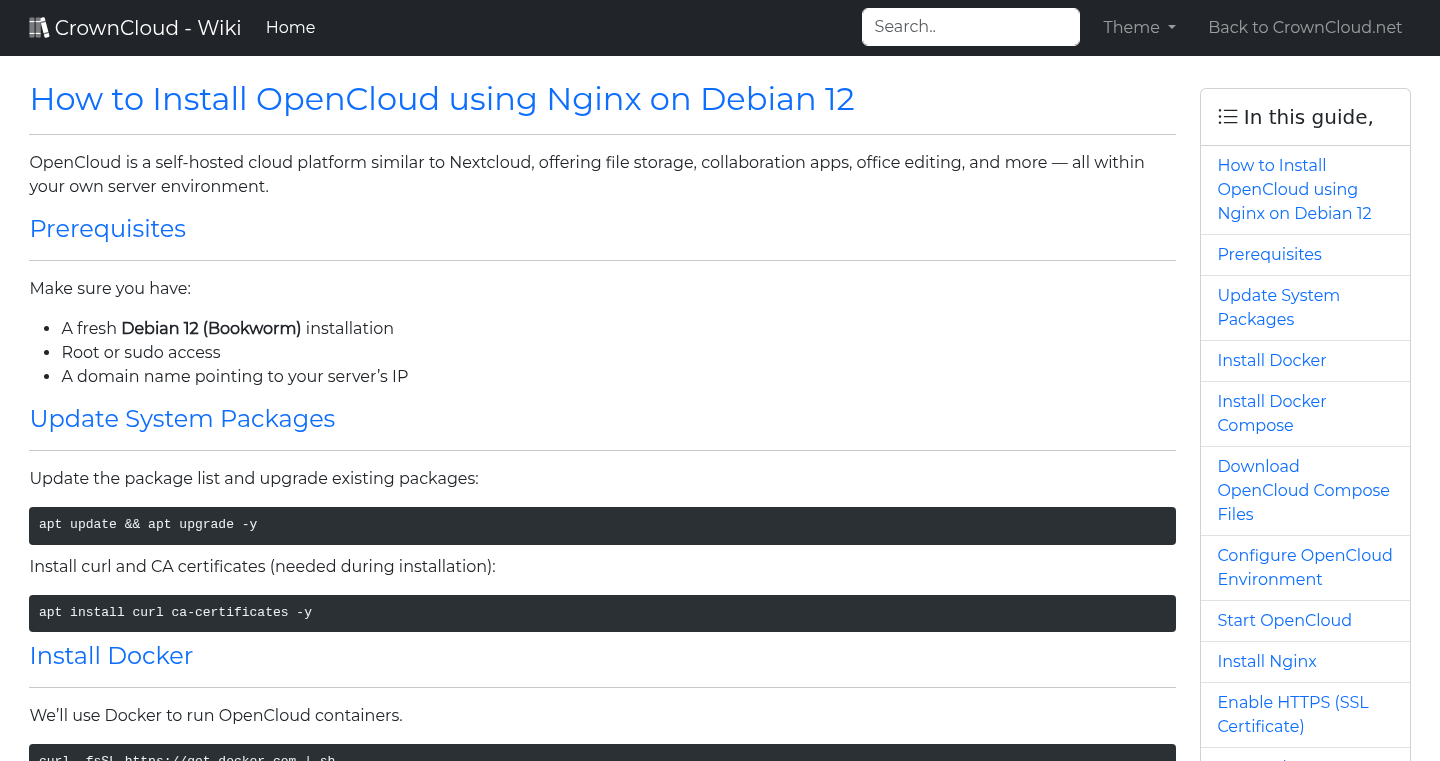Select Home in the navigation bar
This screenshot has height=761, width=1440.
point(290,27)
